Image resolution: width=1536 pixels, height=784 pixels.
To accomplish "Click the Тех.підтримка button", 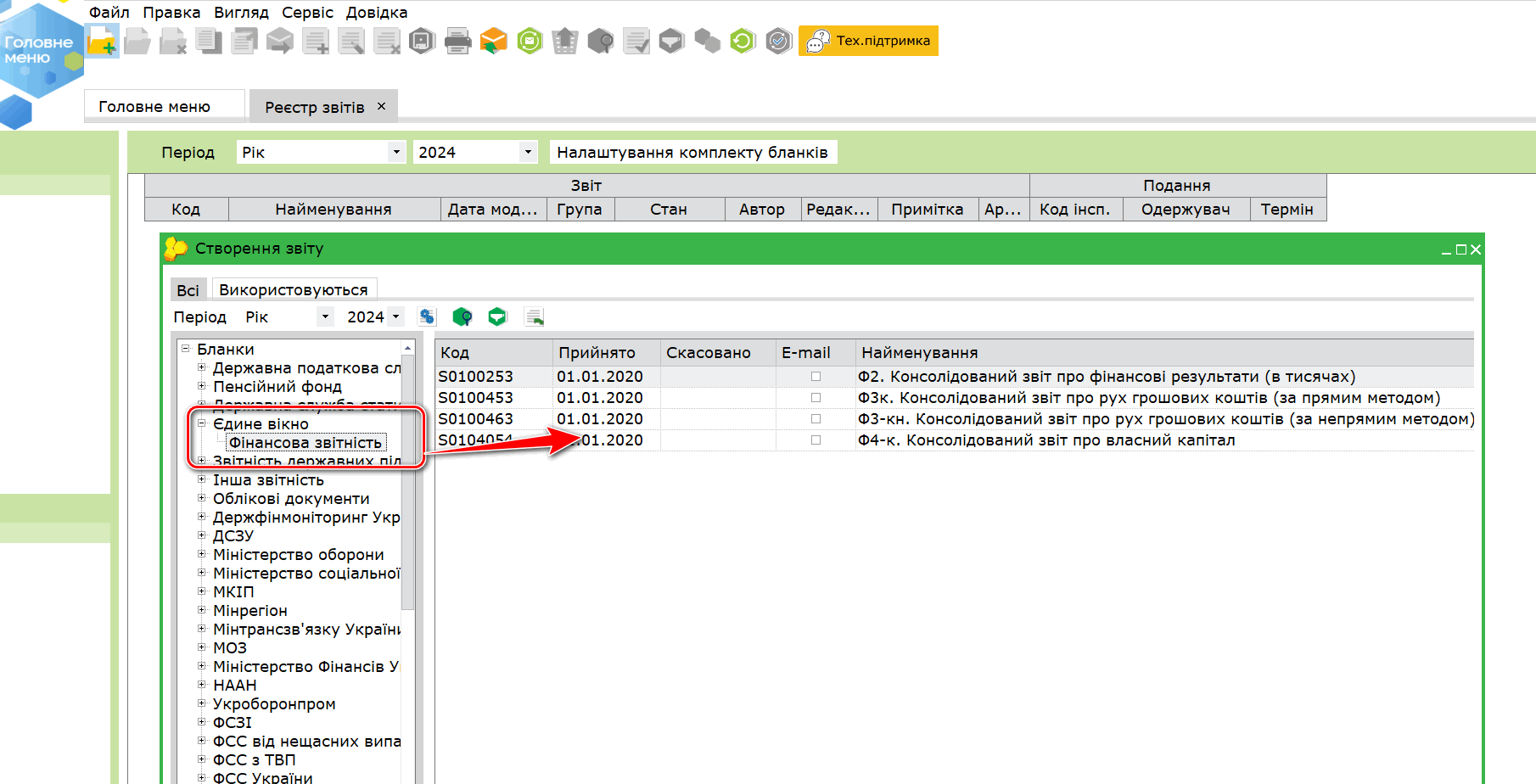I will pyautogui.click(x=868, y=41).
